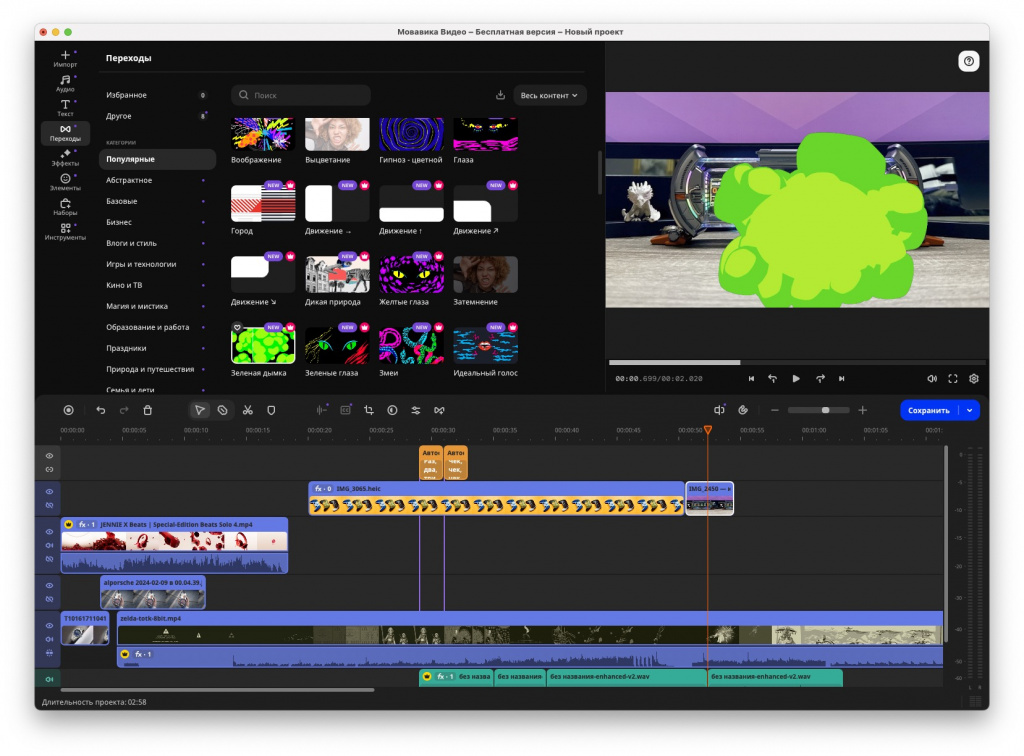Click the download icon beside the search field
The height and width of the screenshot is (756, 1024).
(x=500, y=96)
